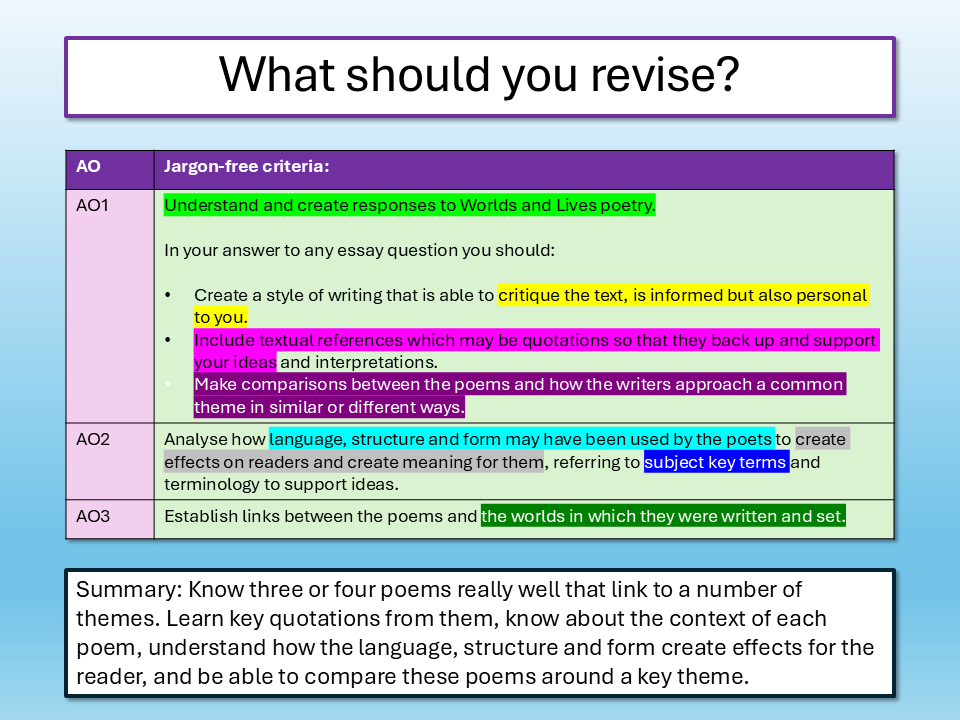The width and height of the screenshot is (960, 720).
Task: Click the cyan highlighted "language, structure and form" phrase
Action: [520, 439]
